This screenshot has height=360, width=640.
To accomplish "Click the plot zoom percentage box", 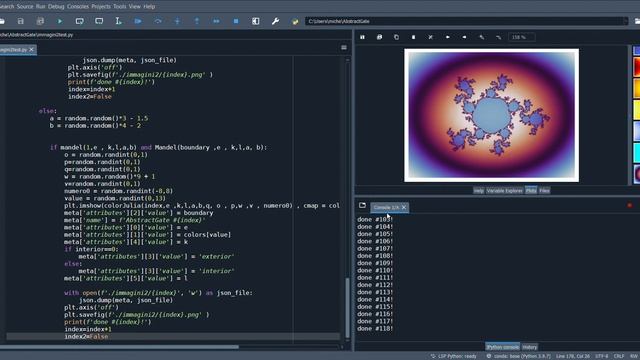I will pyautogui.click(x=522, y=37).
